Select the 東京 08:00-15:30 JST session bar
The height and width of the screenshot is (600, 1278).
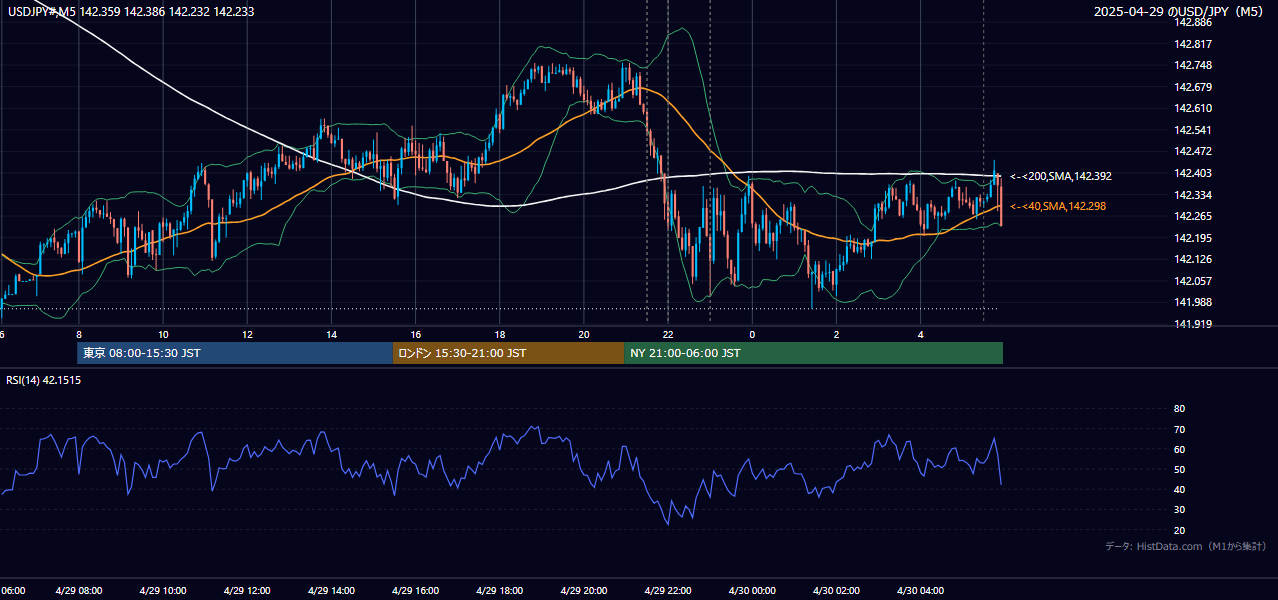coord(235,353)
